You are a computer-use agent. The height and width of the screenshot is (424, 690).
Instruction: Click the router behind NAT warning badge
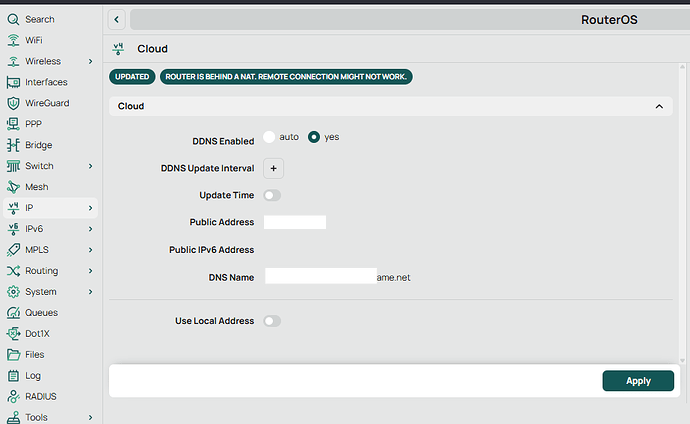point(286,77)
